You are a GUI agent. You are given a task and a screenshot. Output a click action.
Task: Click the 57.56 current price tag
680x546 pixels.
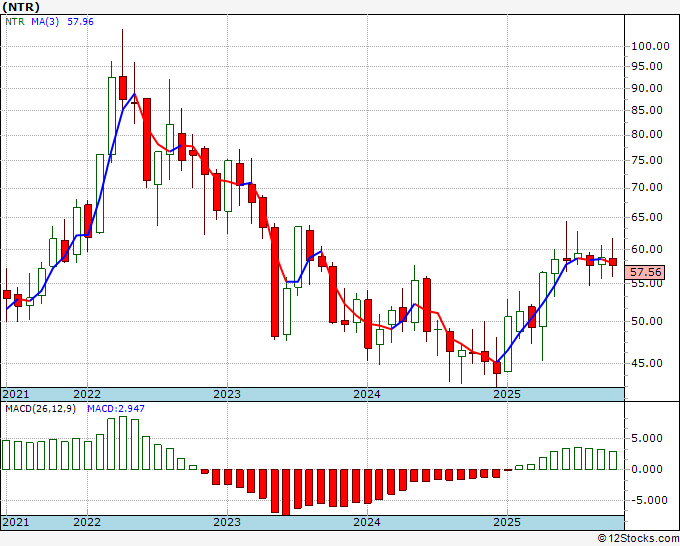(x=645, y=272)
